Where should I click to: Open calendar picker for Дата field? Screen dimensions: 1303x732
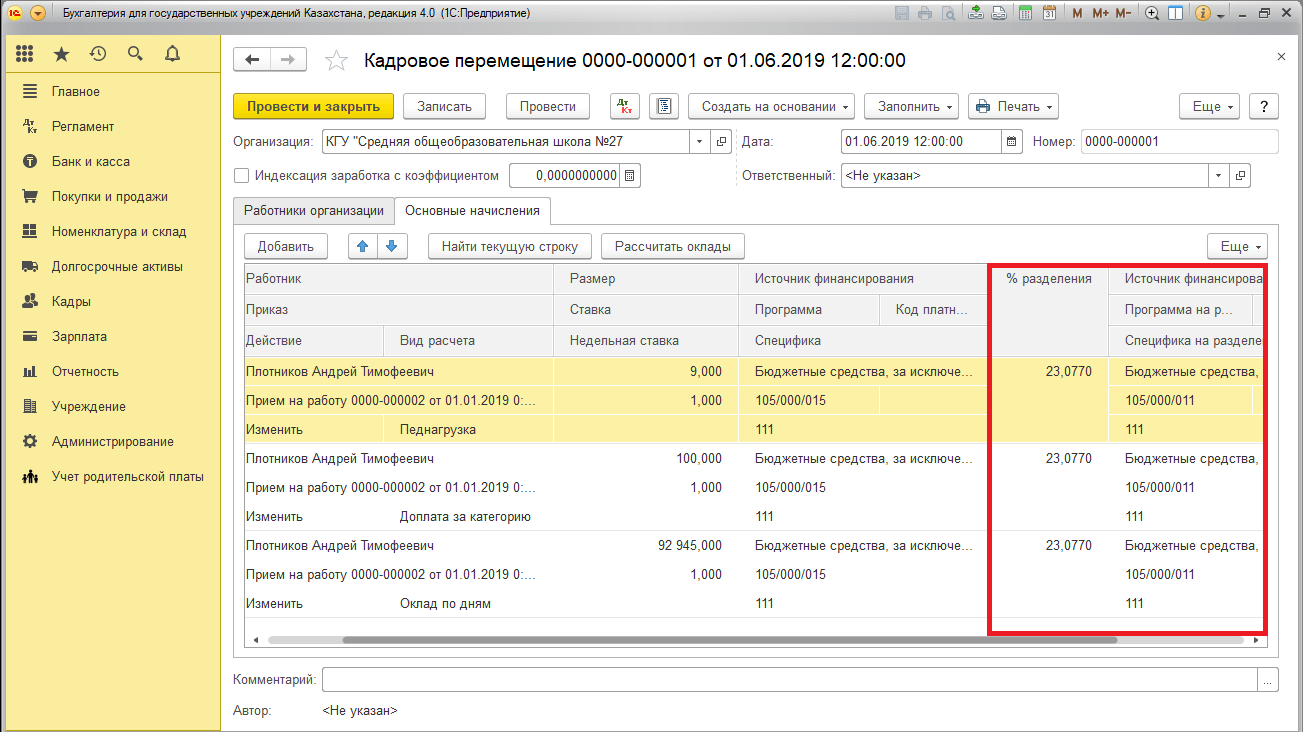[1012, 142]
